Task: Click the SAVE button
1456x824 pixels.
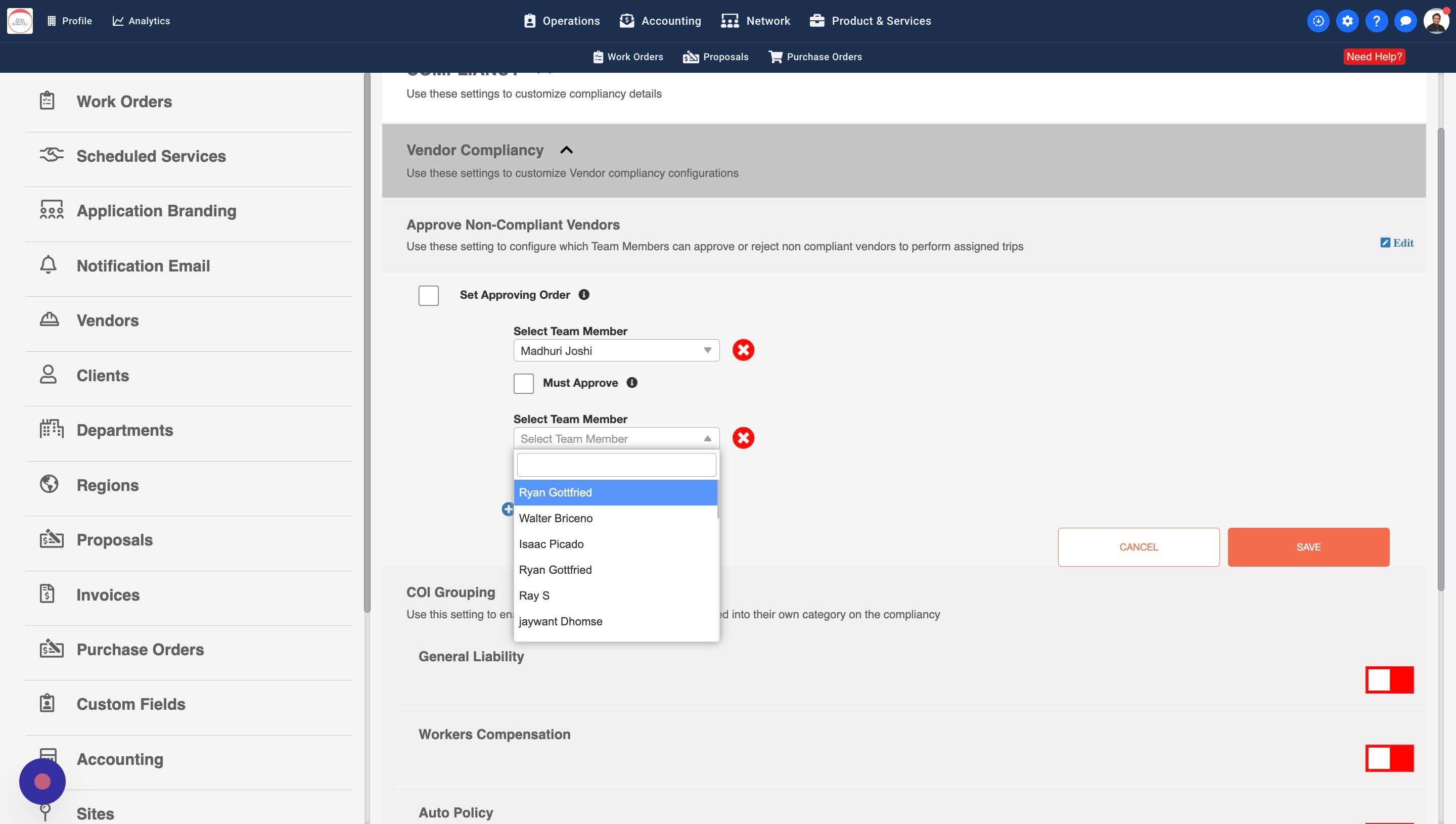Action: 1308,547
